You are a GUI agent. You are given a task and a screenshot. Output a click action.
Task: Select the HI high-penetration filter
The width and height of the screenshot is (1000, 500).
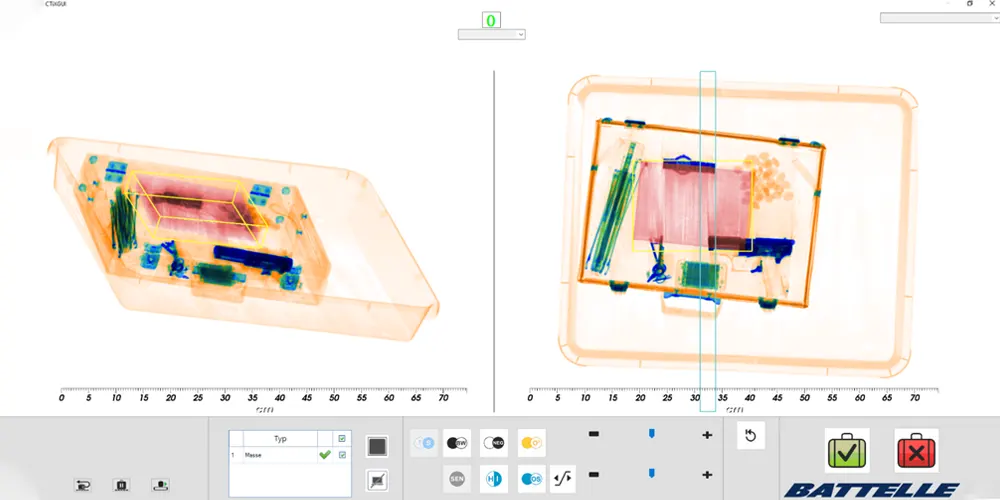pyautogui.click(x=494, y=479)
